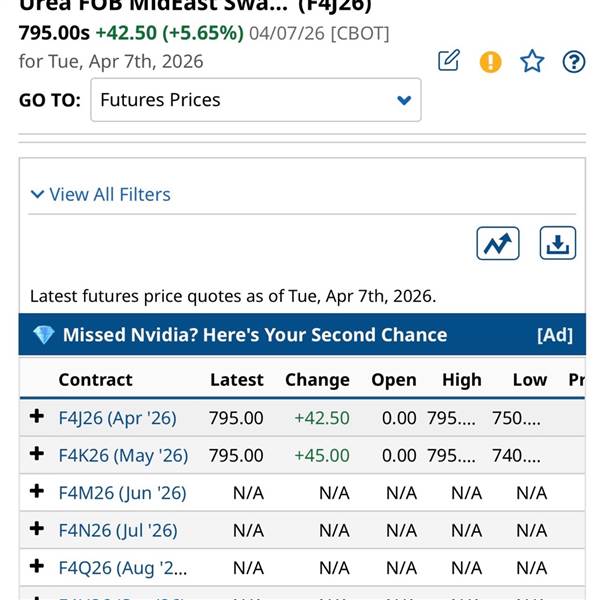Image resolution: width=600 pixels, height=600 pixels.
Task: Open the Futures Prices dropdown
Action: (x=255, y=100)
